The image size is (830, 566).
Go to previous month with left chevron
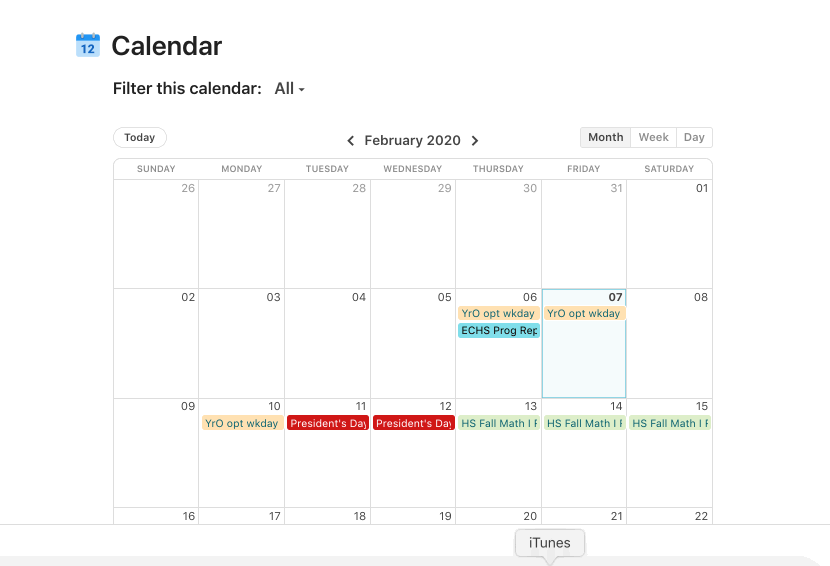tap(350, 141)
